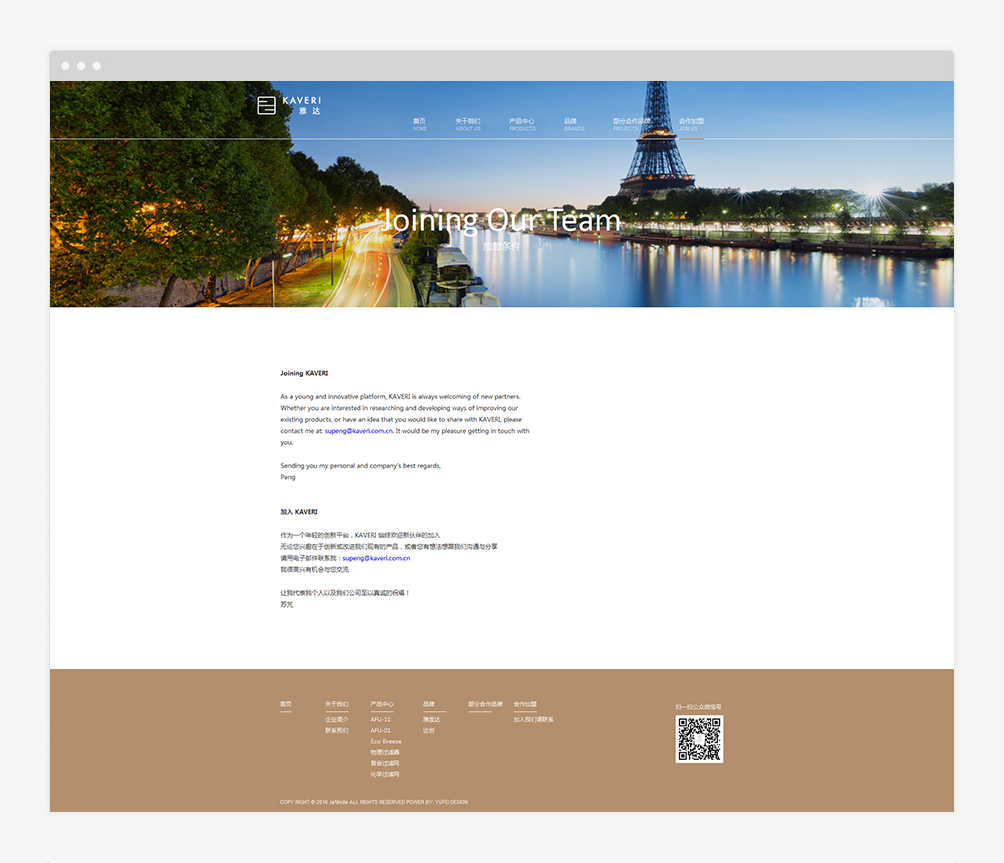This screenshot has width=1004, height=863.
Task: Select BRANDS in the top navigation
Action: tap(573, 124)
